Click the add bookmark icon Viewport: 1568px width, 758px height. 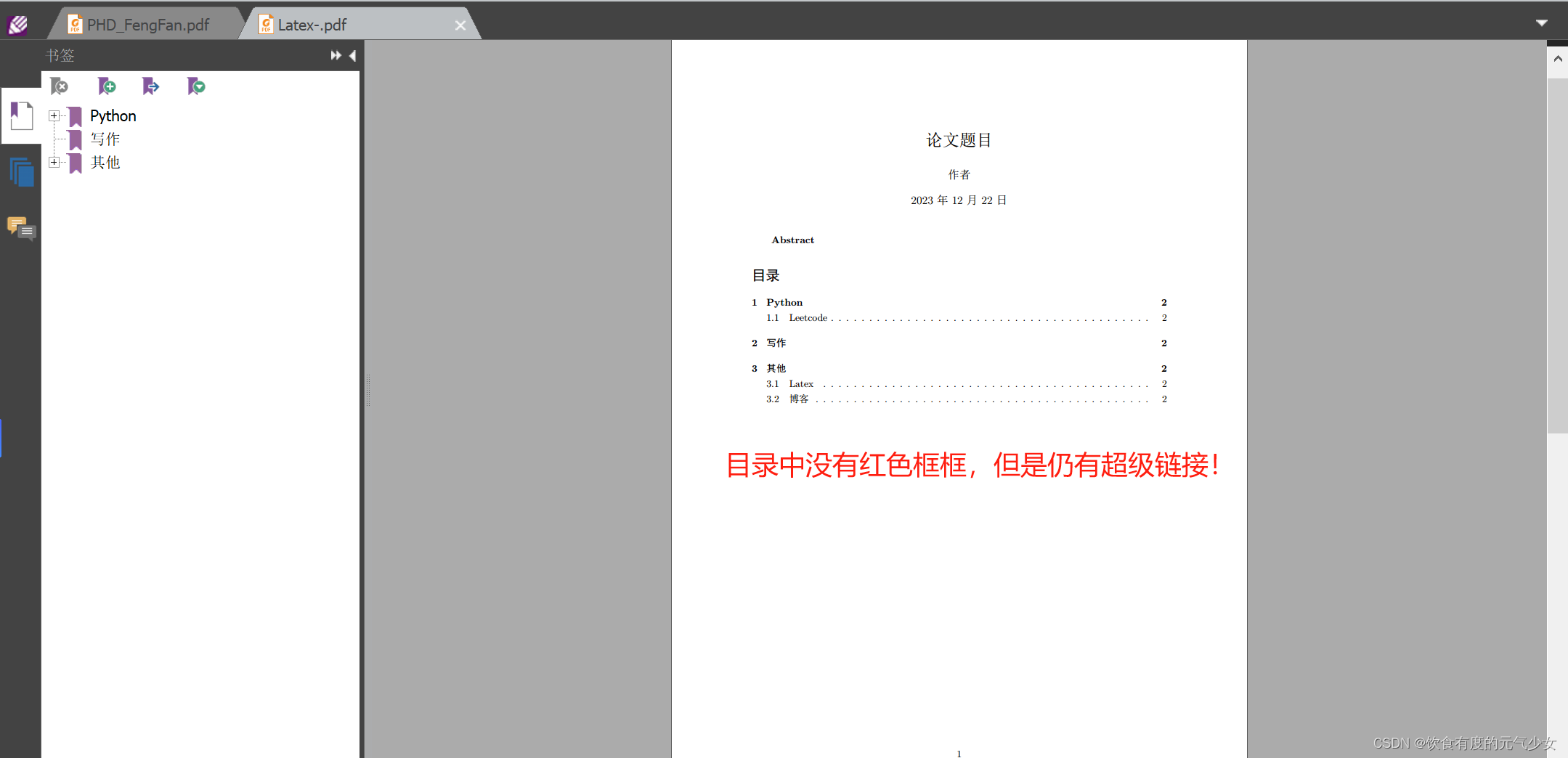[x=107, y=86]
